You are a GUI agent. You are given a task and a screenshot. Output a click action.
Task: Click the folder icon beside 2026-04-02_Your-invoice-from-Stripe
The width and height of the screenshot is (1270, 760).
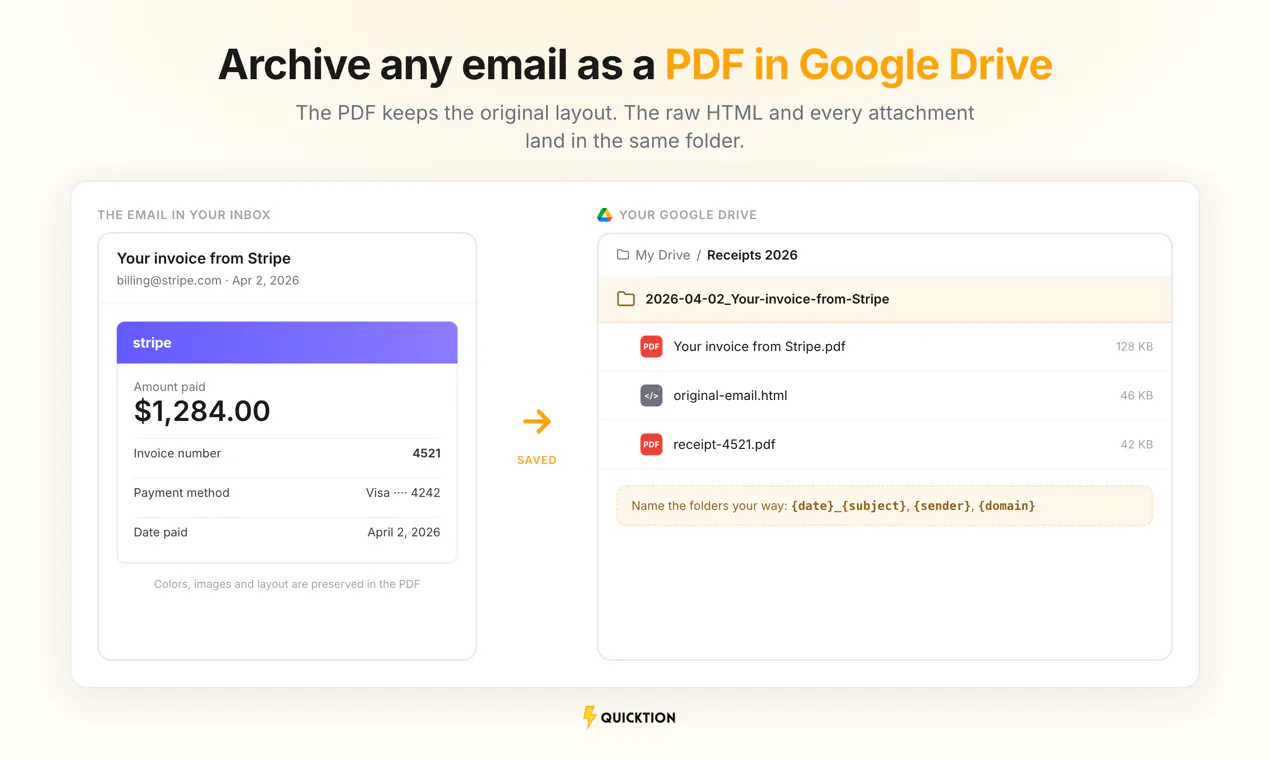[x=626, y=299]
